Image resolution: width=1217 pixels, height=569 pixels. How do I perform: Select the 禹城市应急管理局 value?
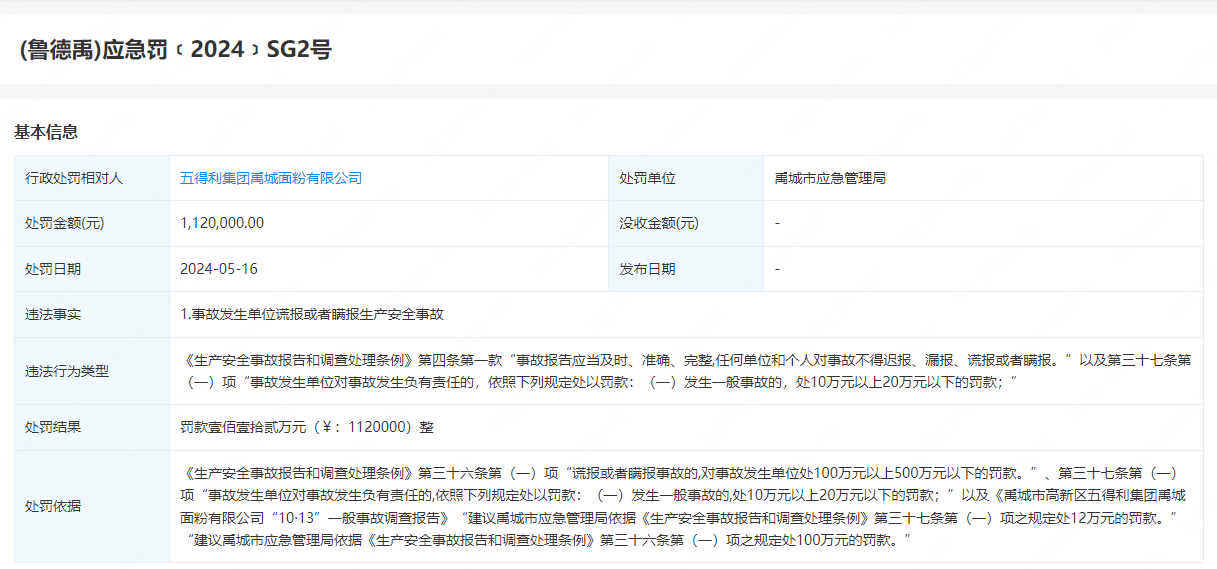830,178
